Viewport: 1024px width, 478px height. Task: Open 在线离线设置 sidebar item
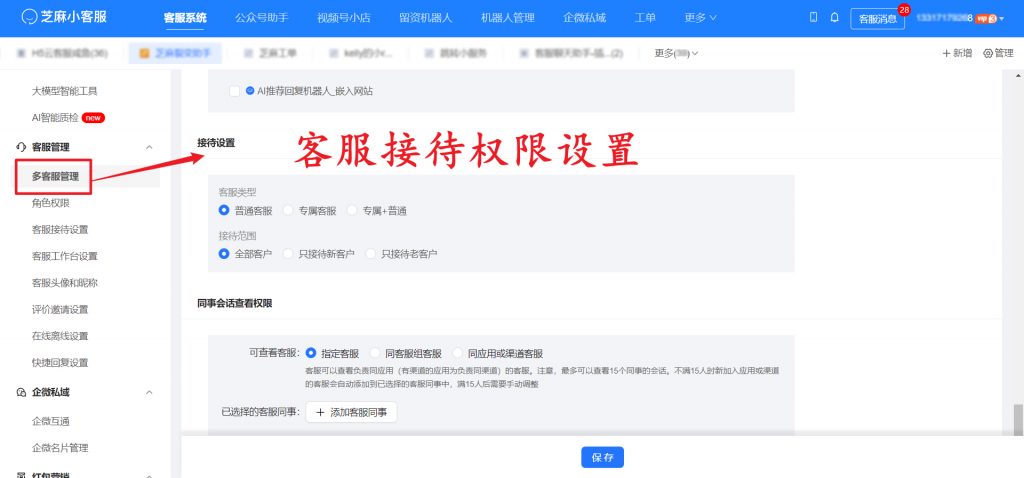(60, 336)
